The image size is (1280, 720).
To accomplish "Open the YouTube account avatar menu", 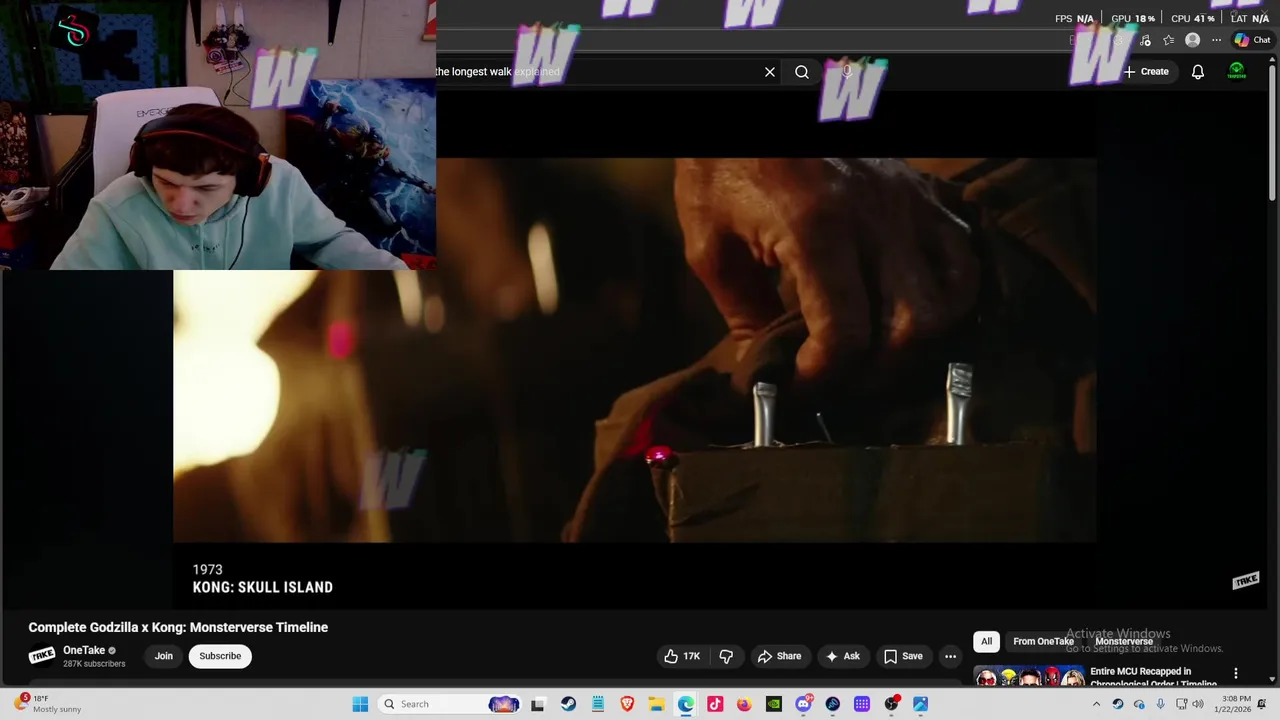I will point(1237,72).
